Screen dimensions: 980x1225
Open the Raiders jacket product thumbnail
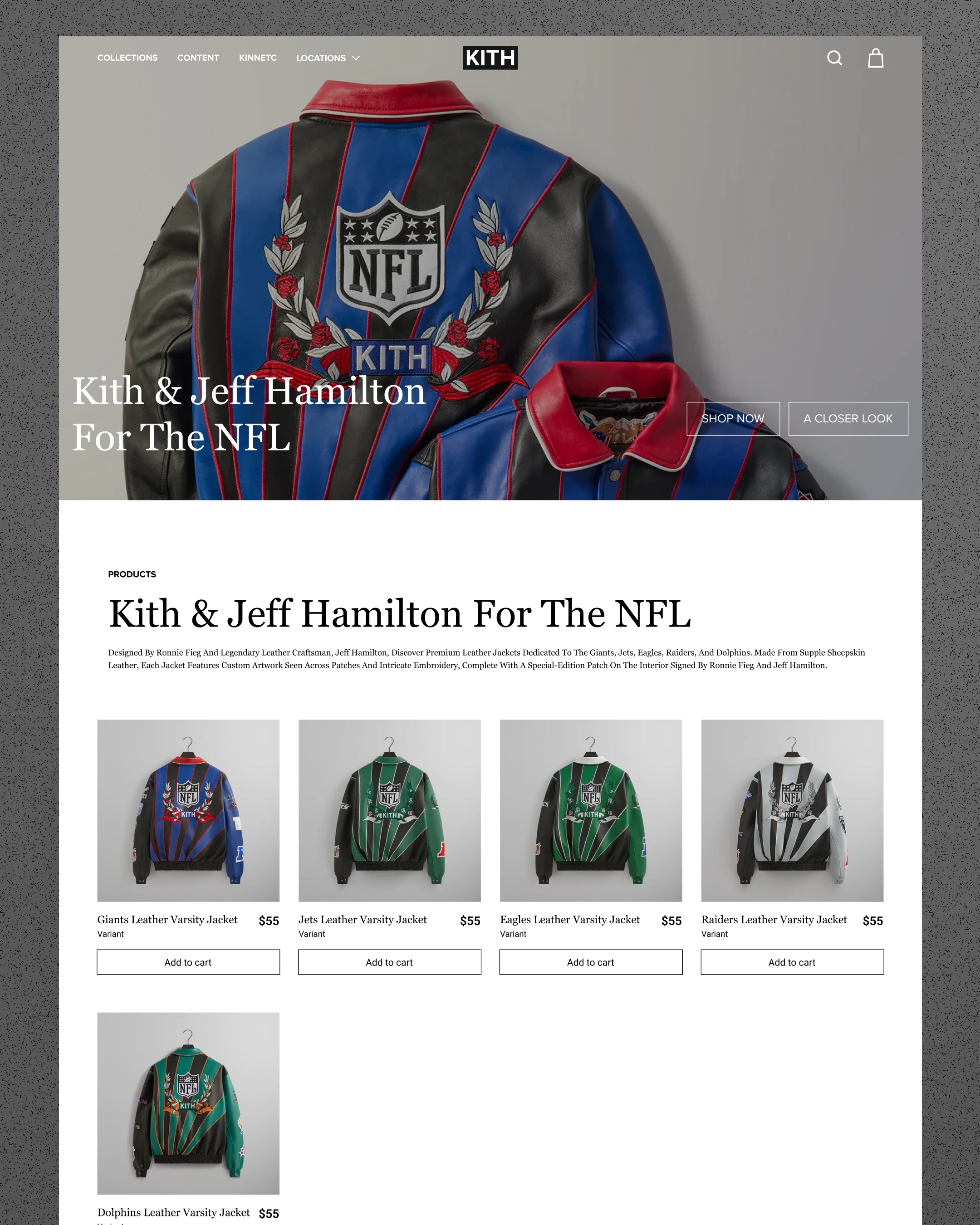(792, 811)
